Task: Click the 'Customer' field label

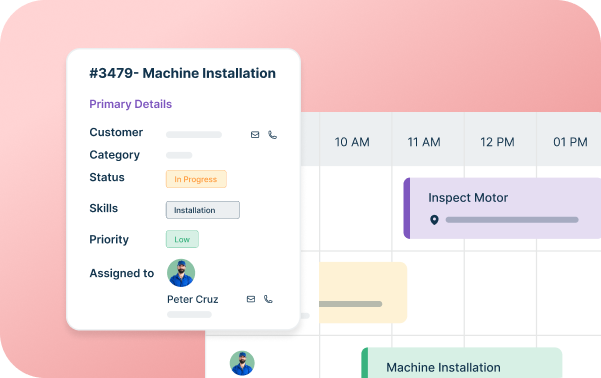Action: pos(116,132)
